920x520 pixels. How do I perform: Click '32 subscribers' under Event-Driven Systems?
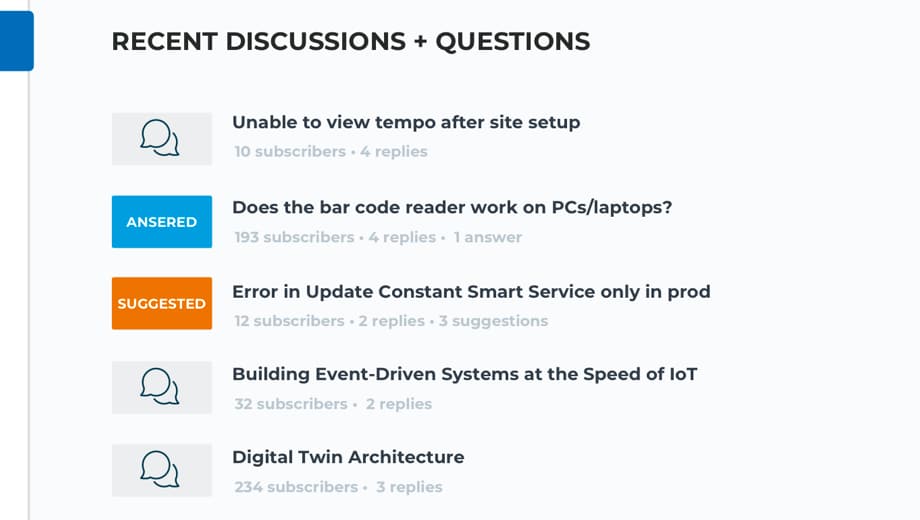pyautogui.click(x=291, y=404)
